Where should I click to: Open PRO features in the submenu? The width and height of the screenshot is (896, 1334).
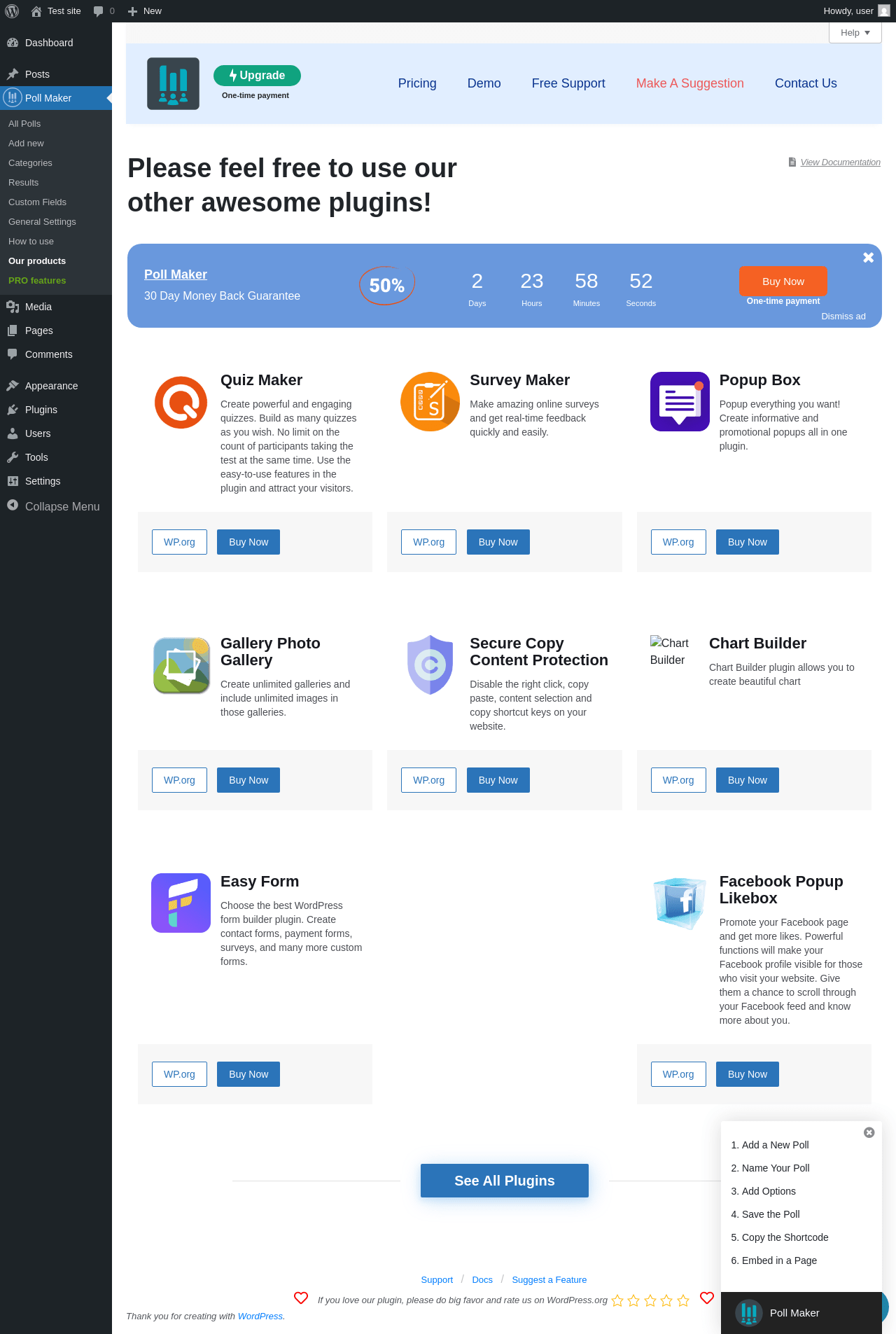point(37,281)
